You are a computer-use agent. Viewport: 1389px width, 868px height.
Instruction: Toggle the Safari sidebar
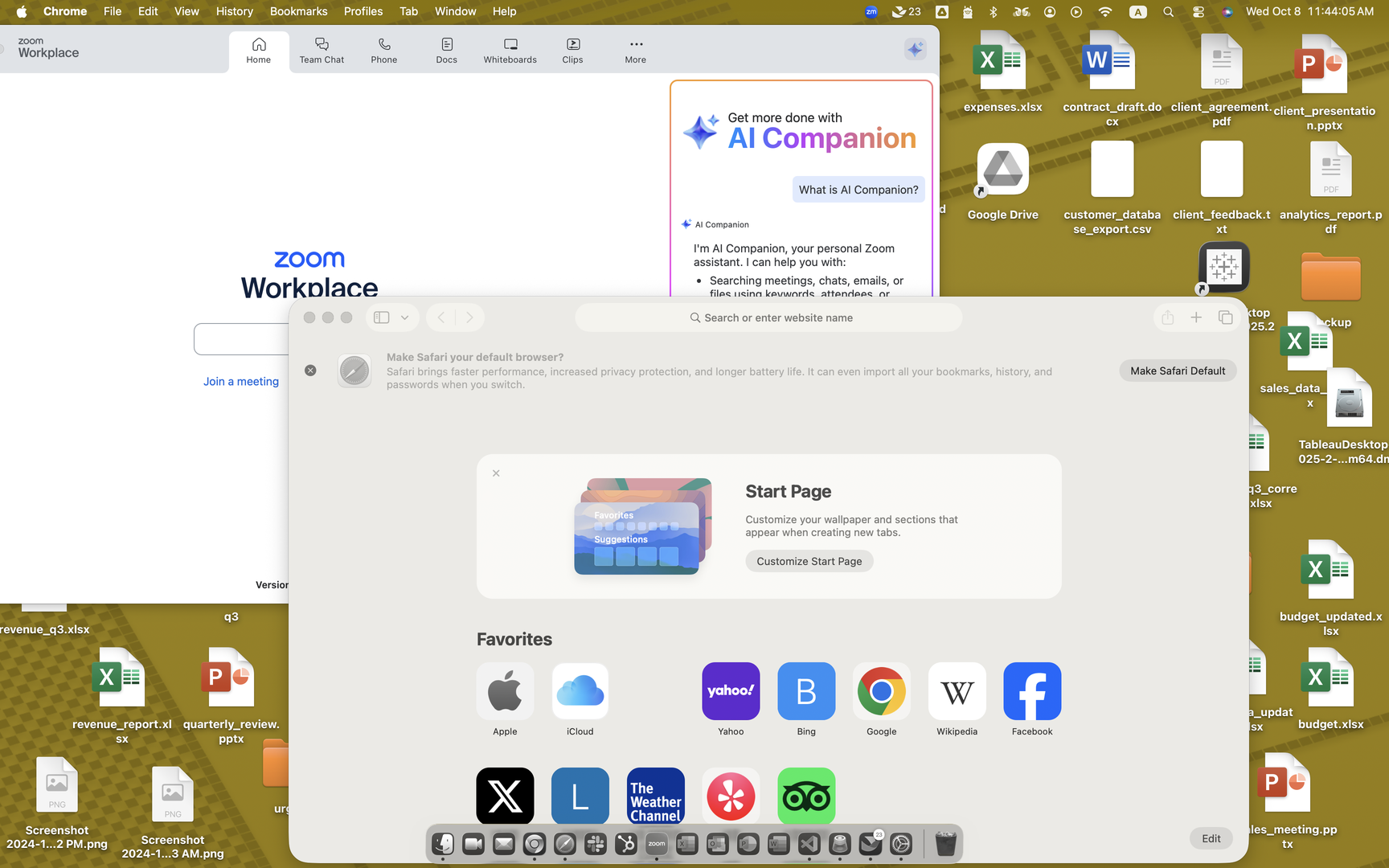coord(382,317)
